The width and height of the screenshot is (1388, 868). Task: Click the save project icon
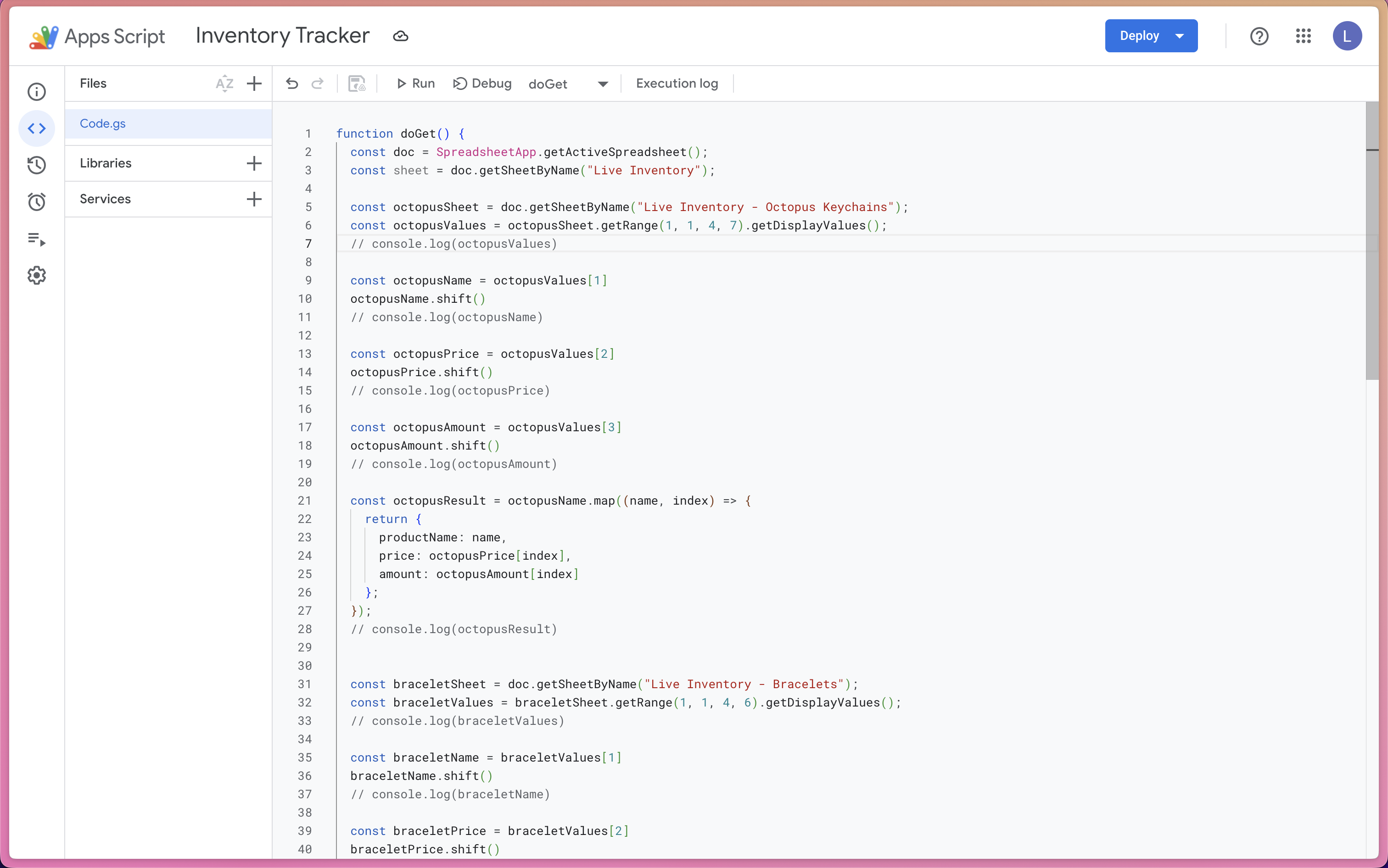pos(357,84)
